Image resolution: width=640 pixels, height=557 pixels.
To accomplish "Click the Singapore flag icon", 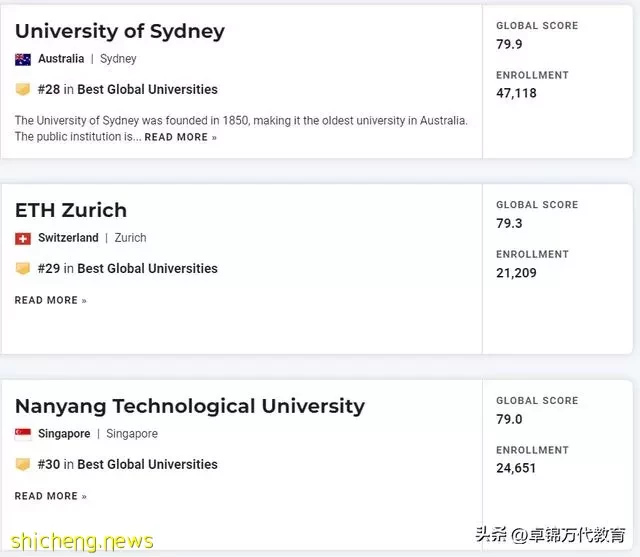I will (23, 435).
